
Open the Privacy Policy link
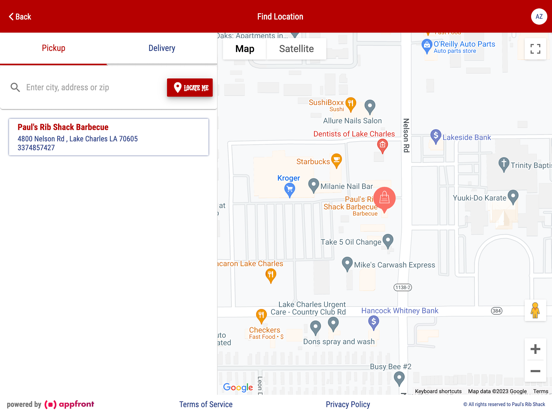pos(347,404)
